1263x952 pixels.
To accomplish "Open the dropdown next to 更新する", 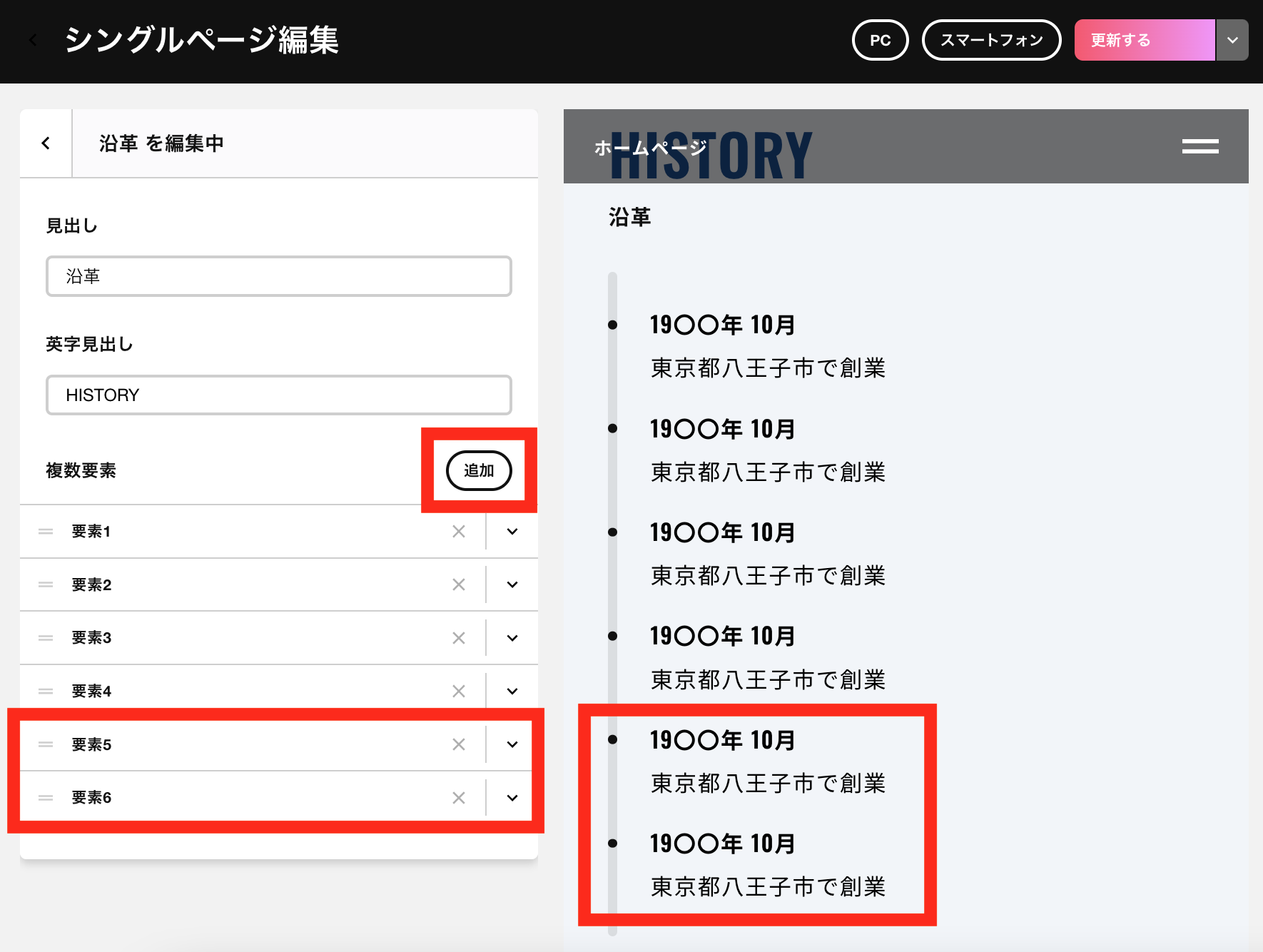I will [x=1232, y=40].
